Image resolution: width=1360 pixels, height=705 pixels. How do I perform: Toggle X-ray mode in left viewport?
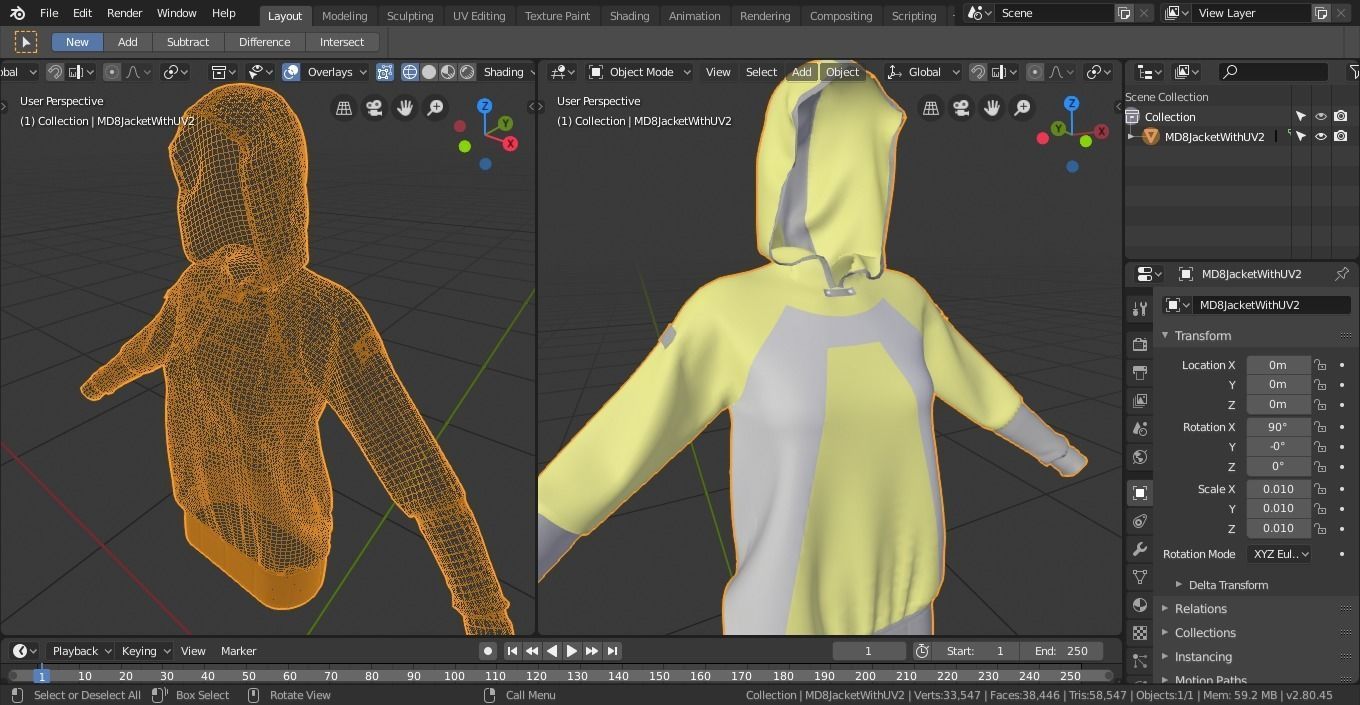pyautogui.click(x=384, y=72)
